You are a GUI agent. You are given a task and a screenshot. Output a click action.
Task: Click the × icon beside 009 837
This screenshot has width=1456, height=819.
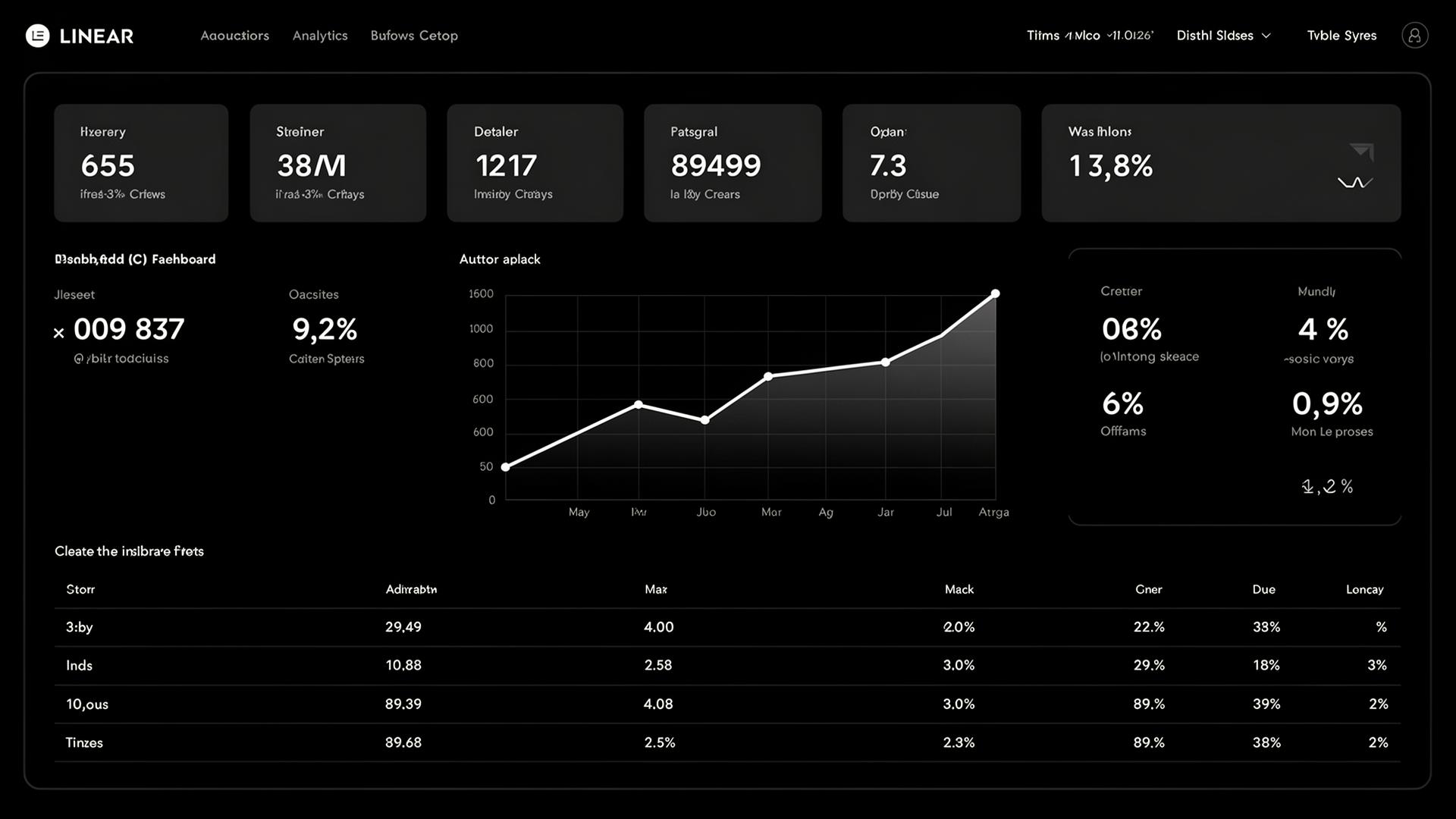58,331
